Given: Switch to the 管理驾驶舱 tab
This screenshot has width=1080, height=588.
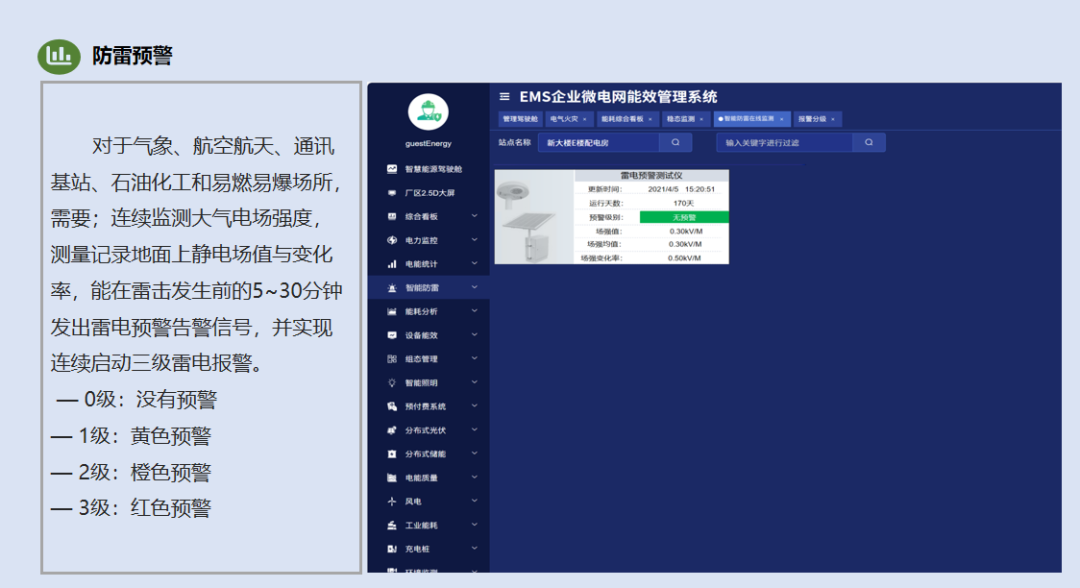Looking at the screenshot, I should pos(520,119).
